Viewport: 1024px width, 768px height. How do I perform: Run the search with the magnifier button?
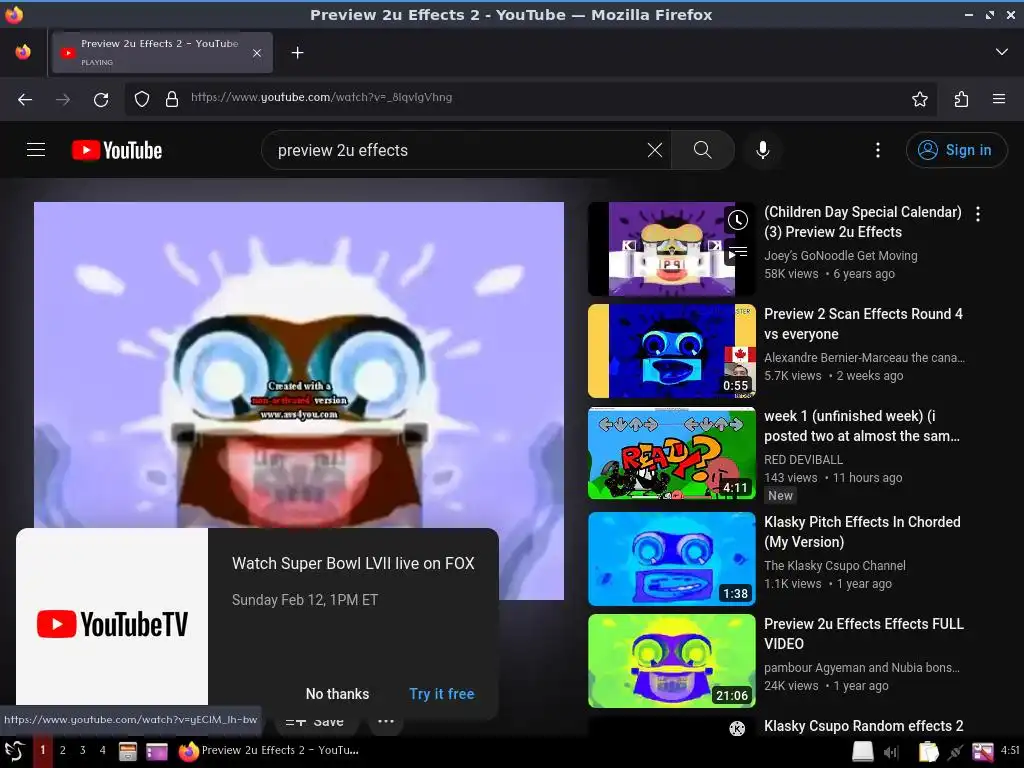[x=703, y=150]
